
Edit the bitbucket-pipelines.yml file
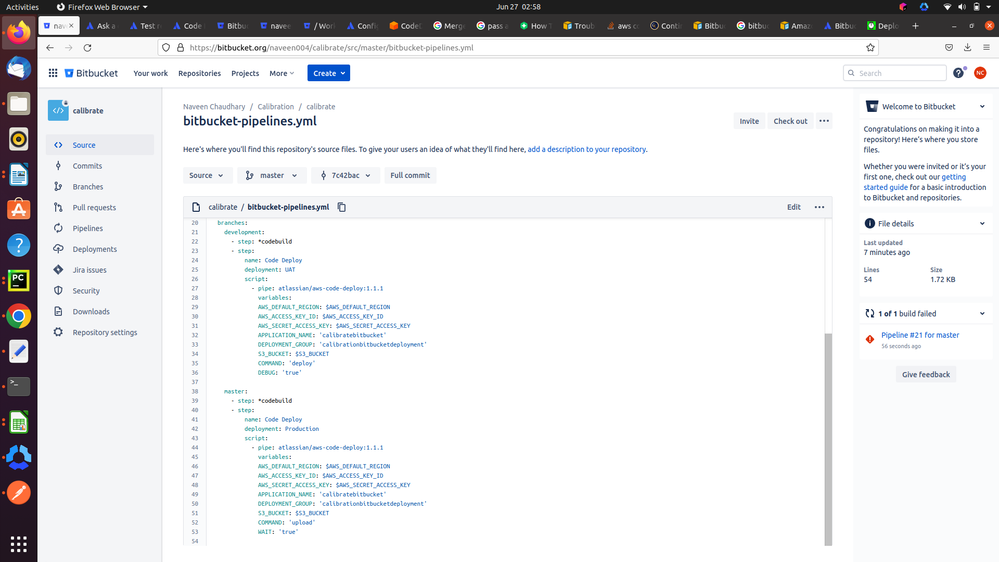coord(794,207)
